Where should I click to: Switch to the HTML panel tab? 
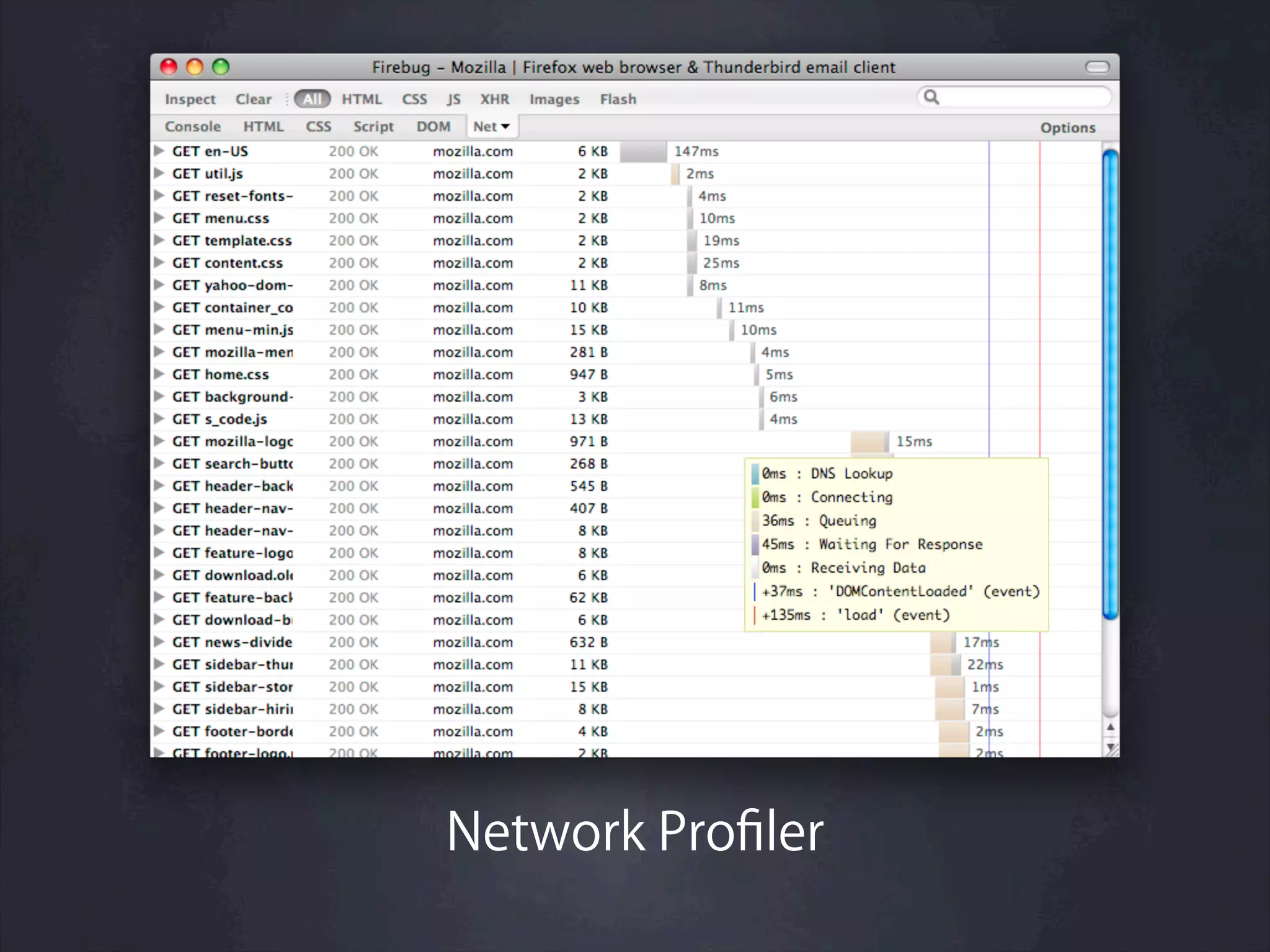tap(263, 126)
